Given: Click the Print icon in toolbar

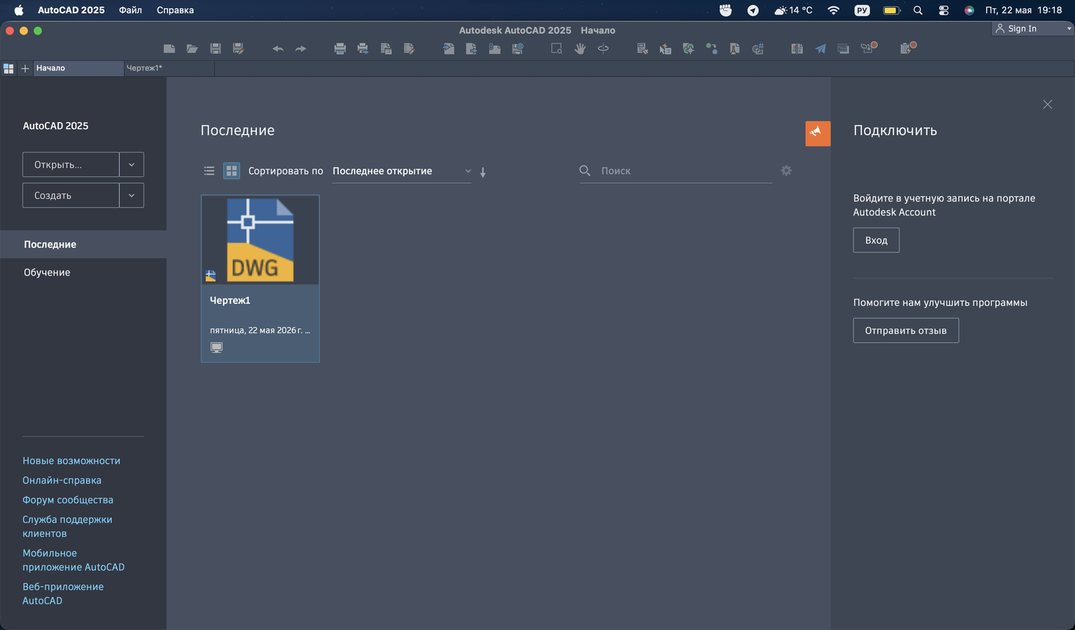Looking at the screenshot, I should tap(340, 49).
